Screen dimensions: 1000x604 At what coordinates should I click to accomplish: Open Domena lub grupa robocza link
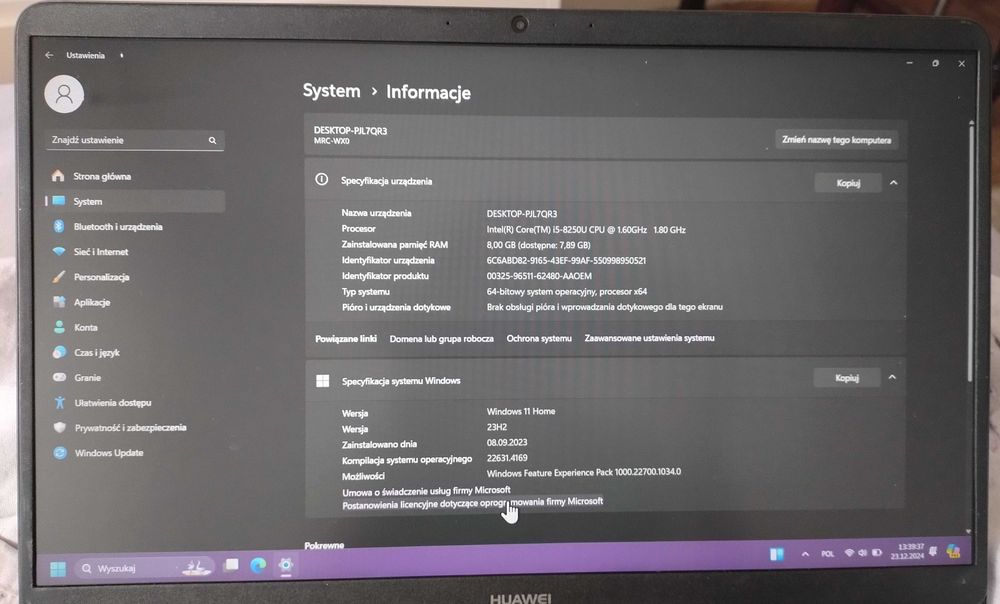[441, 339]
